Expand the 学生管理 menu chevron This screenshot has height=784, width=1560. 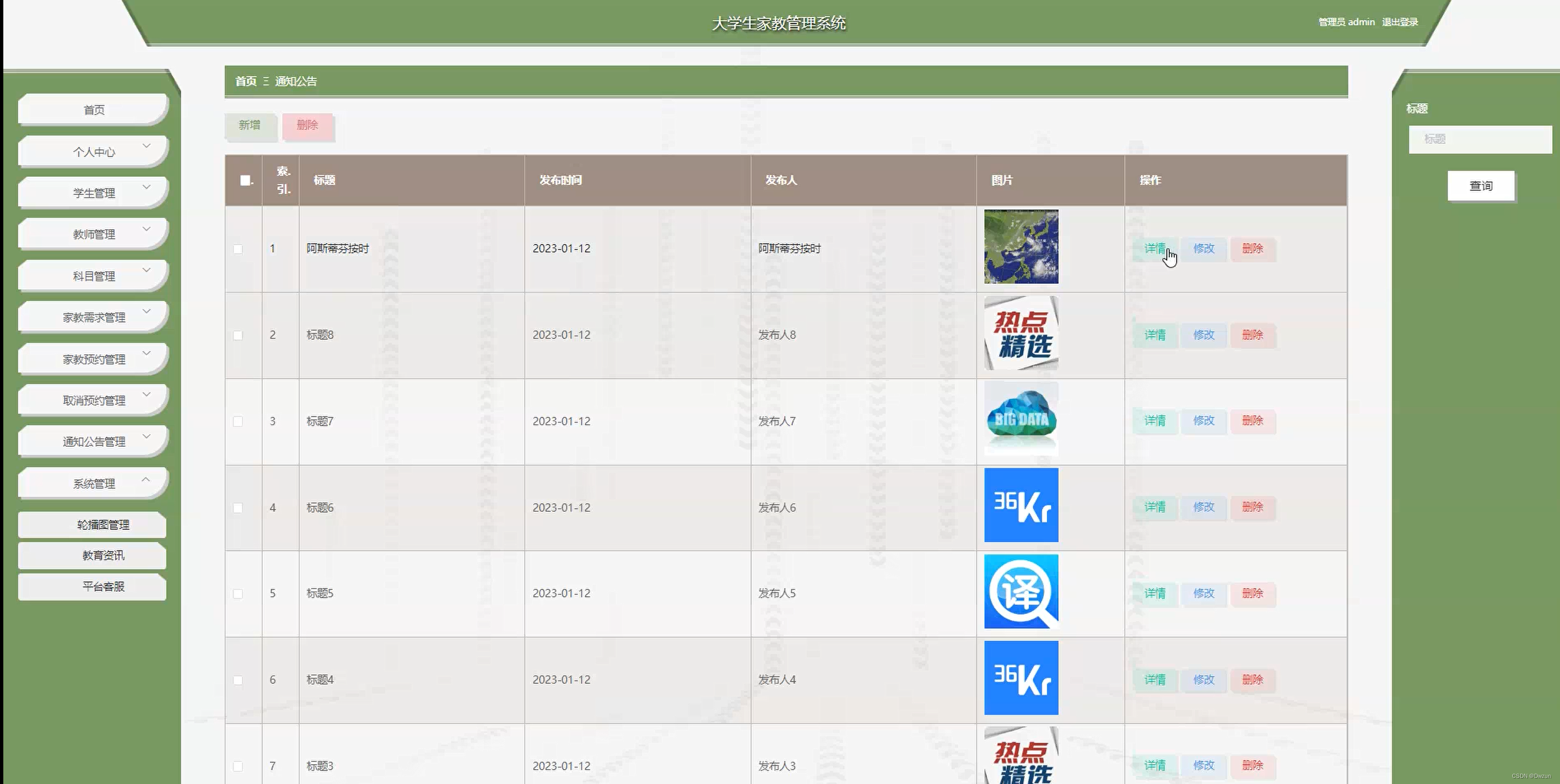click(x=147, y=187)
